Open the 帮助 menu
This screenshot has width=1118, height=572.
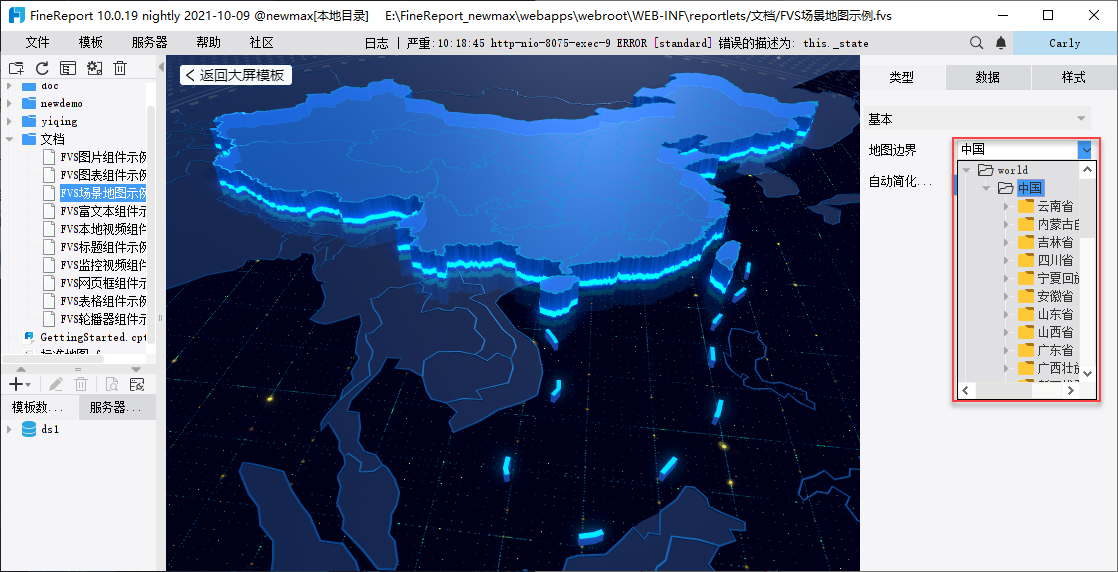click(208, 43)
